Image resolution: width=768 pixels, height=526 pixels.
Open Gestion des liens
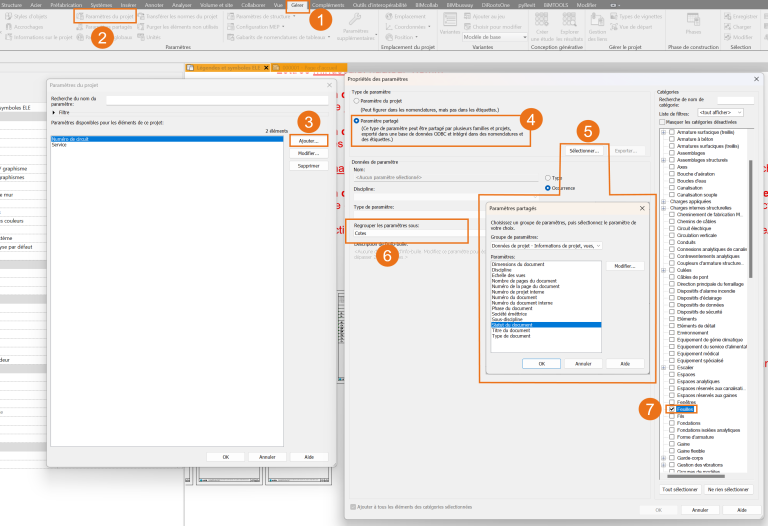click(597, 26)
